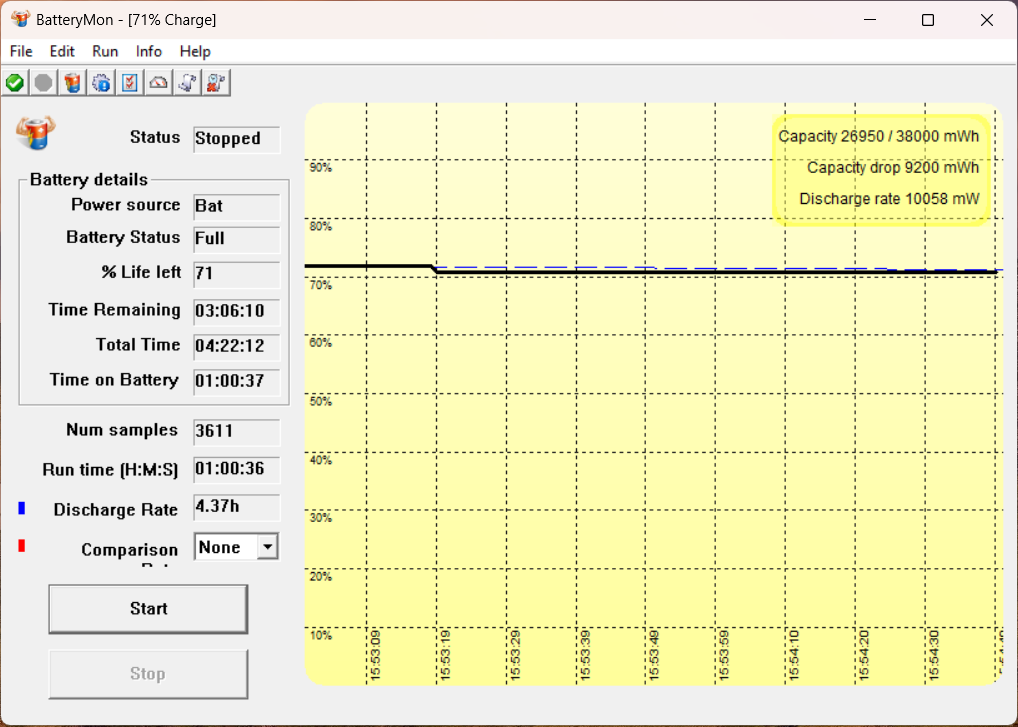Click the green checkmark start monitoring icon

tap(15, 83)
